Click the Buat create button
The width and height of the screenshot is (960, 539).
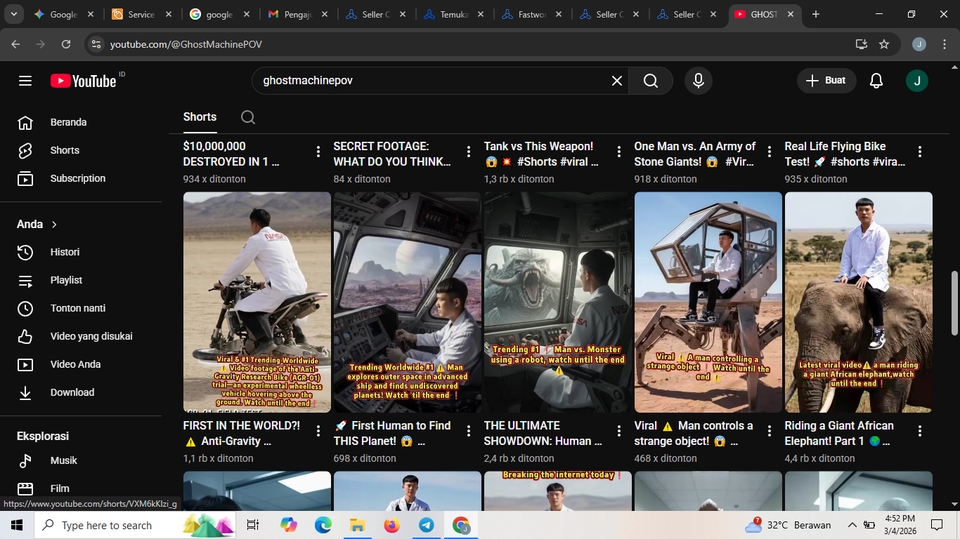point(826,81)
